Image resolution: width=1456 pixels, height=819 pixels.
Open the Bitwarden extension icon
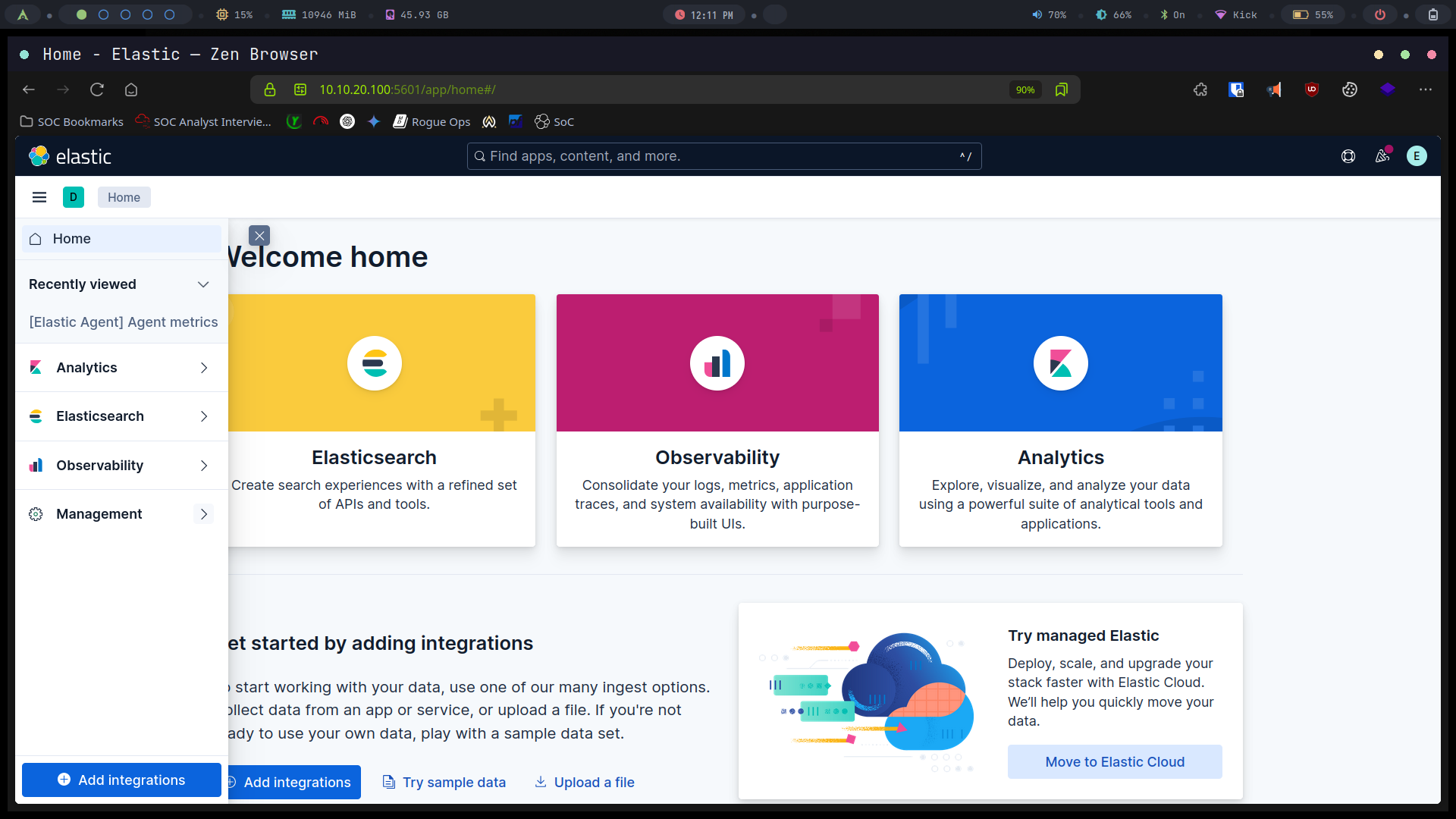(x=1236, y=89)
